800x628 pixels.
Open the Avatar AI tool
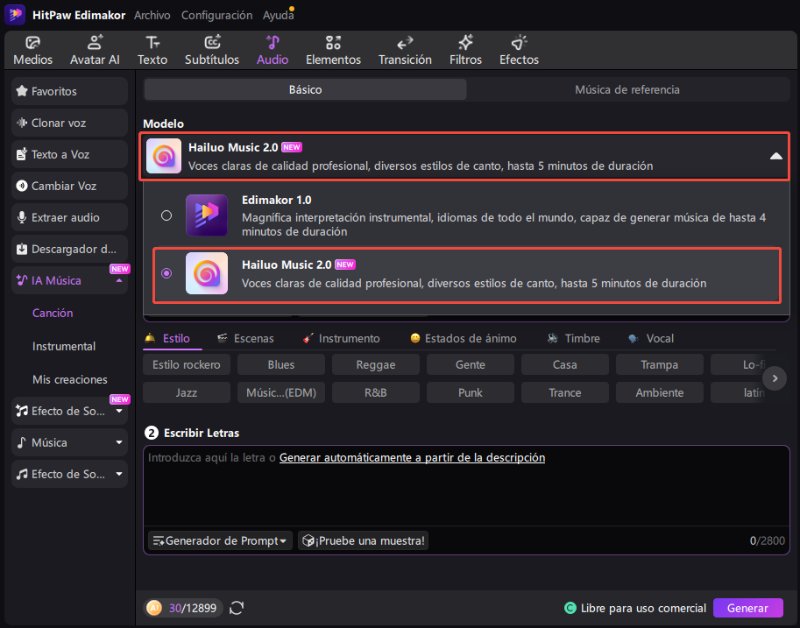pos(94,50)
